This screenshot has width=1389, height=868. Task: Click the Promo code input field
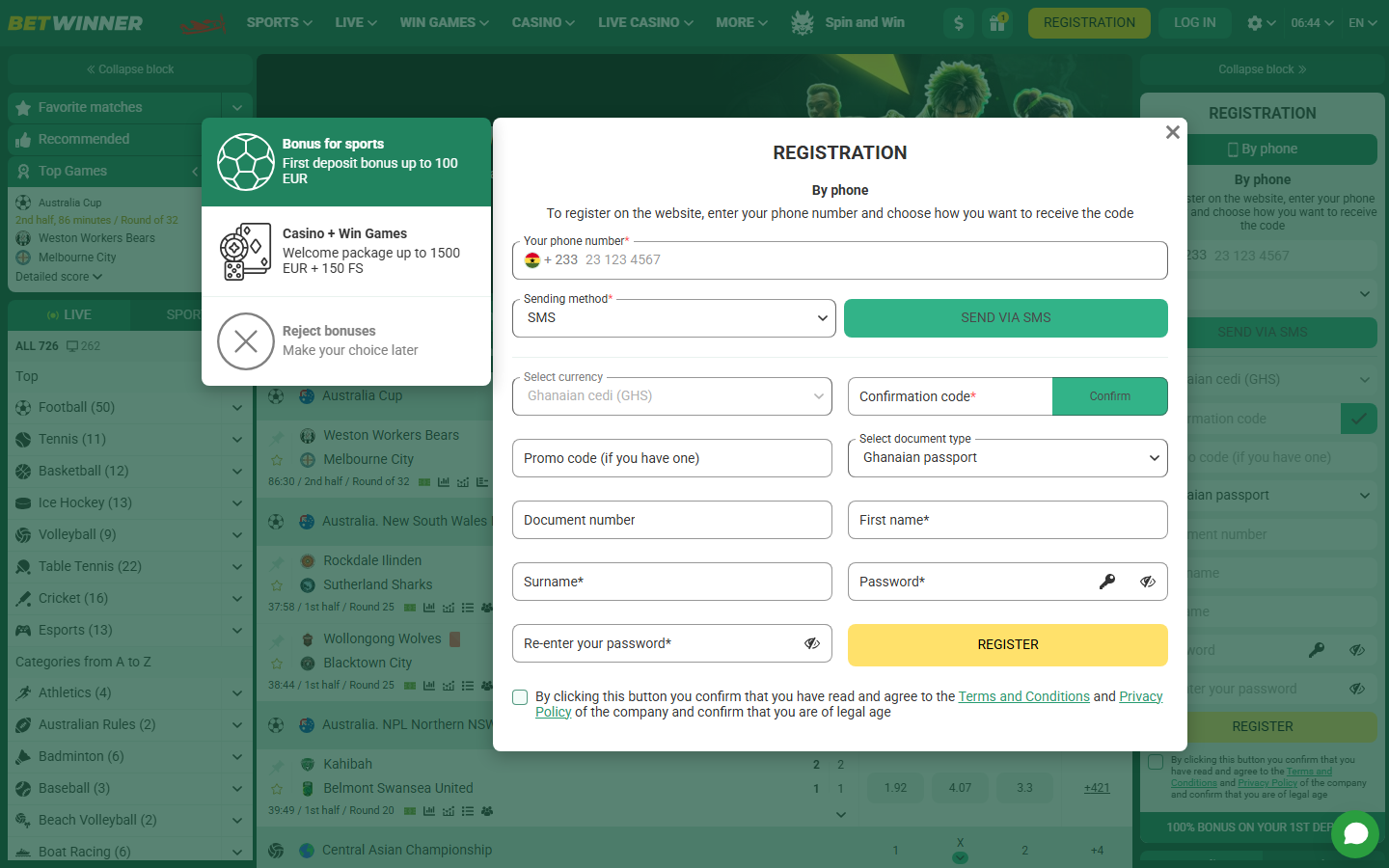tap(672, 458)
